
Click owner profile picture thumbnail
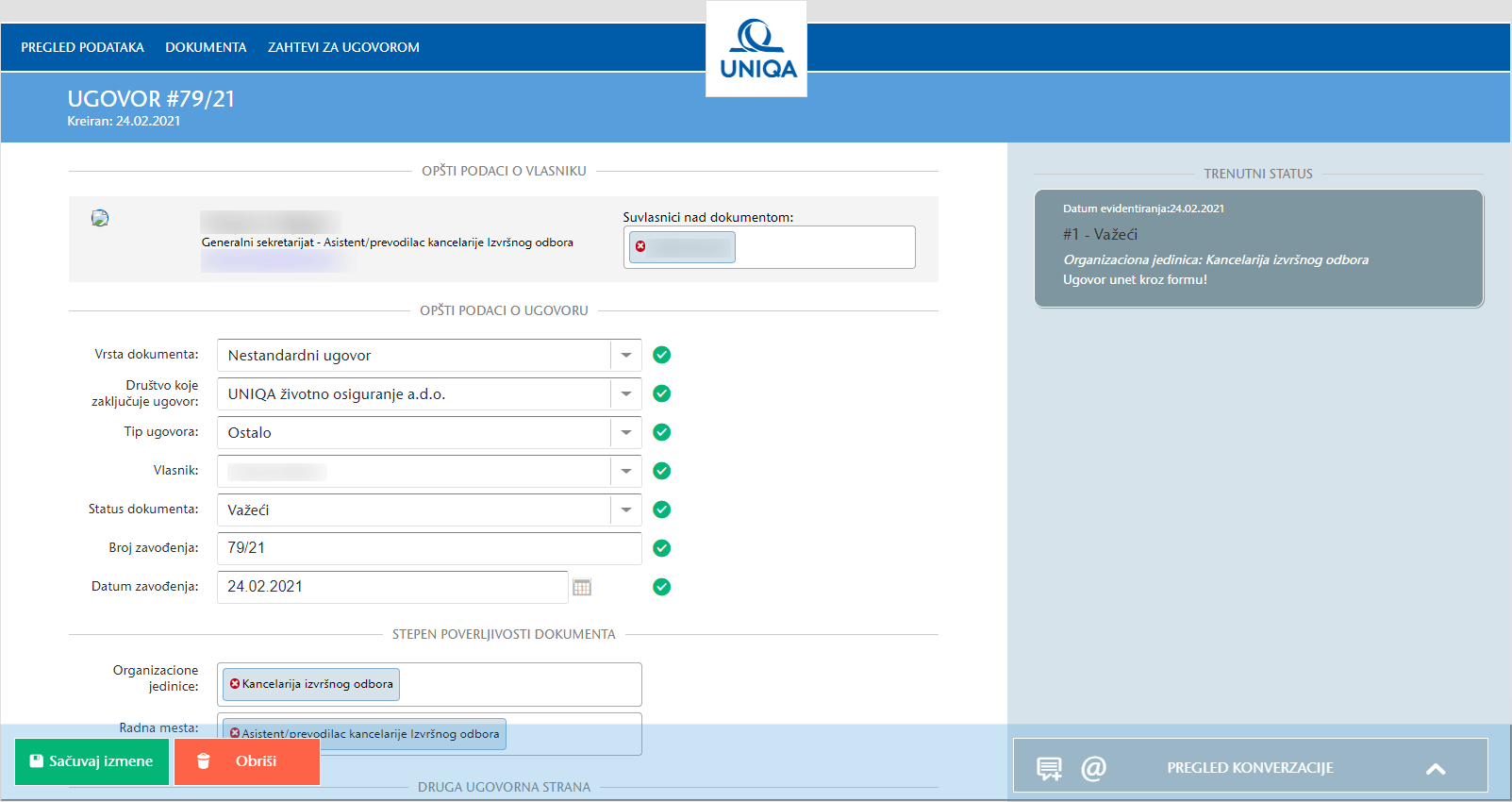coord(100,218)
